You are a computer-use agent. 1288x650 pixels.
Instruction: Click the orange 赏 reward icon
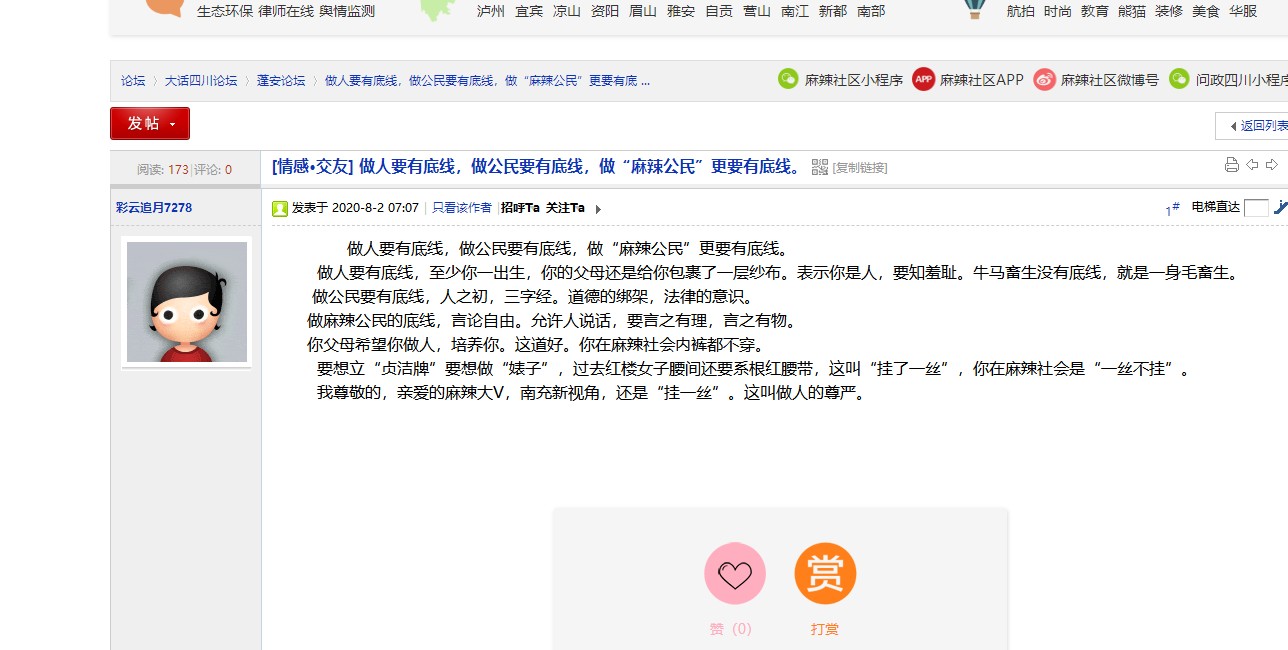point(825,574)
